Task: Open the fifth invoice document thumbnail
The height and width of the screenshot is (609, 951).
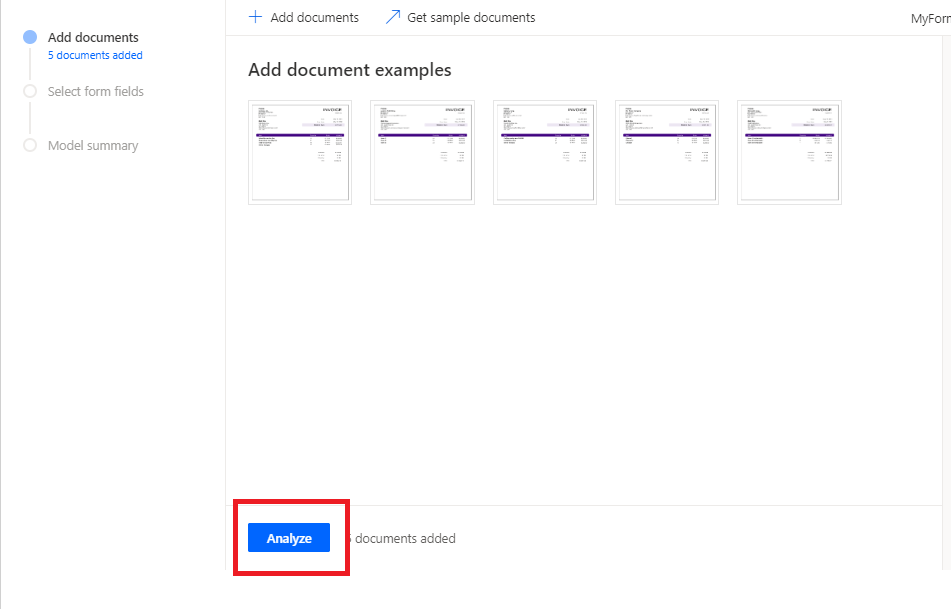Action: click(x=790, y=152)
